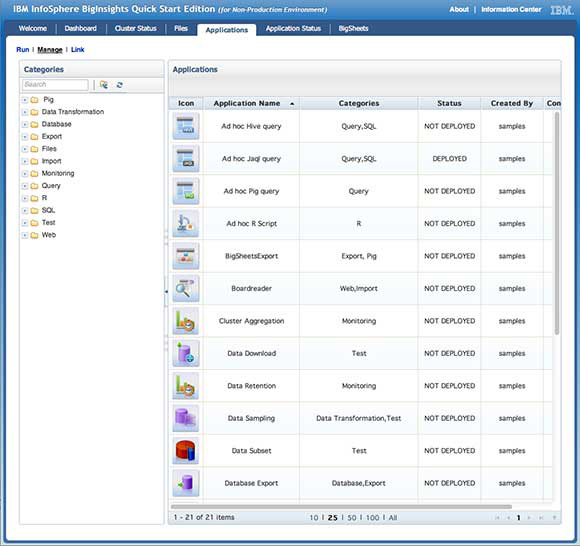Expand the Pig category

point(25,100)
